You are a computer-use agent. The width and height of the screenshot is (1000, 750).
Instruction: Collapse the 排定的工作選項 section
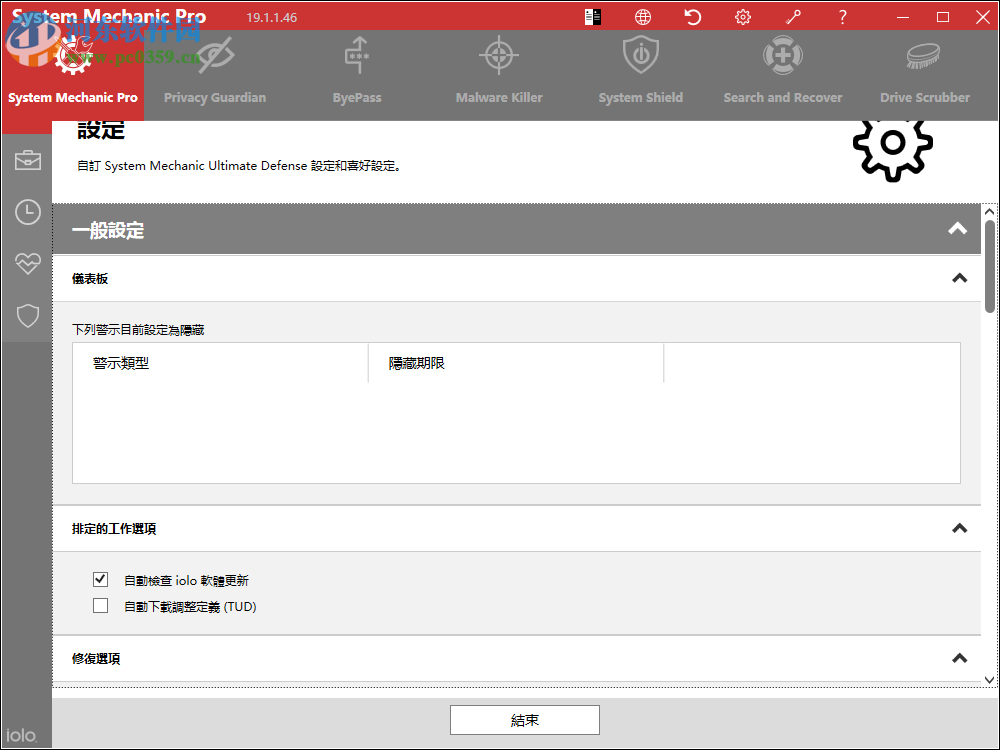959,528
